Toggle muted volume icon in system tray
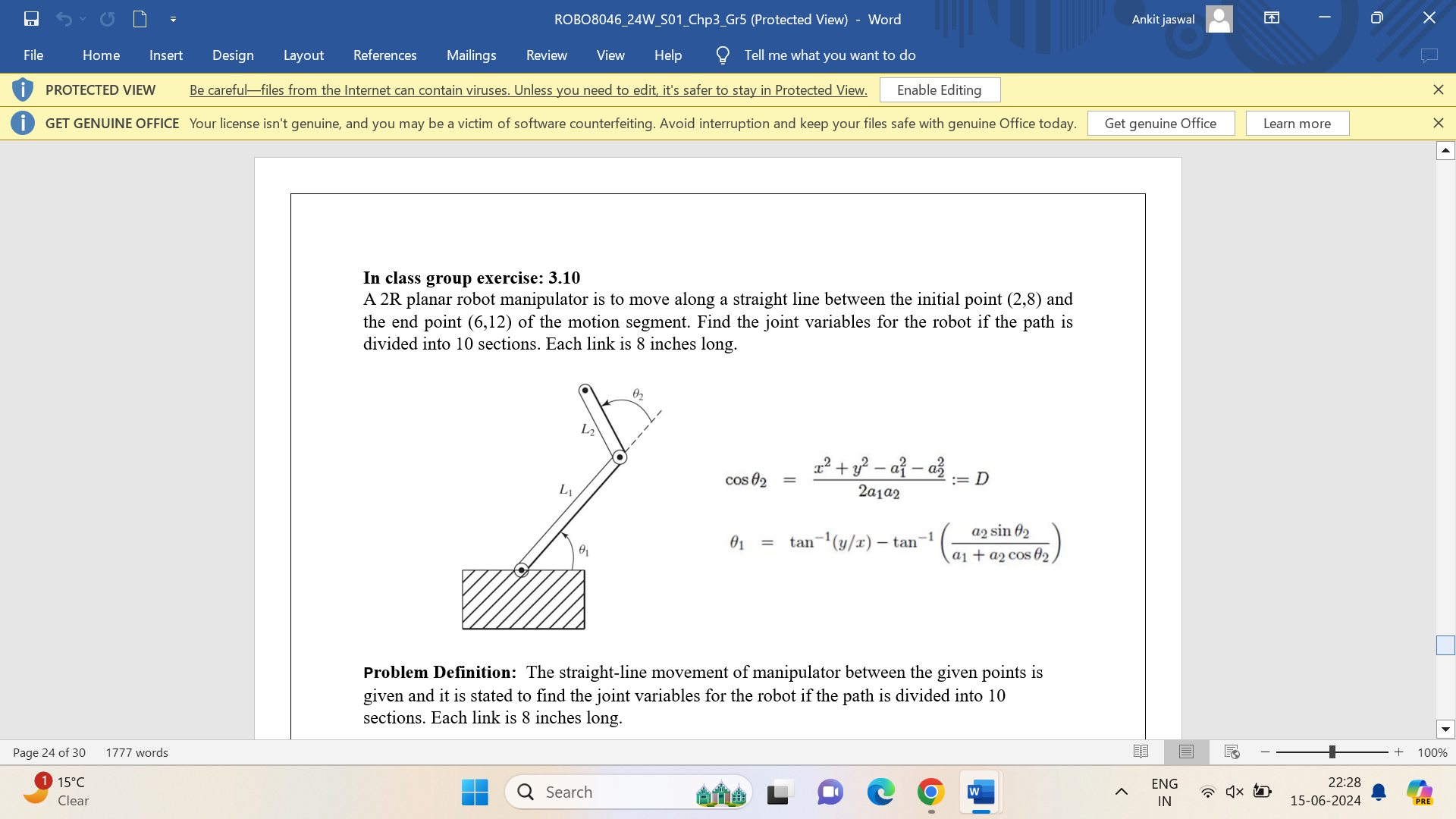This screenshot has width=1456, height=819. 1235,792
